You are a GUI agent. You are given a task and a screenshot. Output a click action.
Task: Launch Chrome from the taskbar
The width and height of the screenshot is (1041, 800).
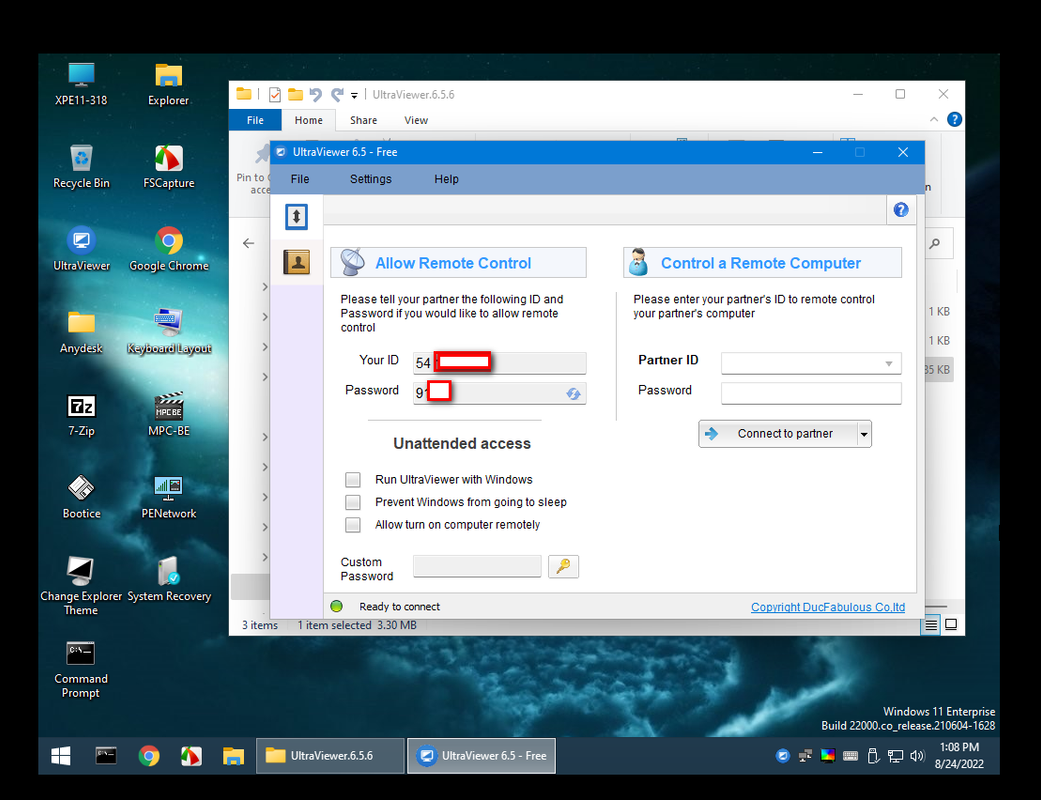point(149,756)
